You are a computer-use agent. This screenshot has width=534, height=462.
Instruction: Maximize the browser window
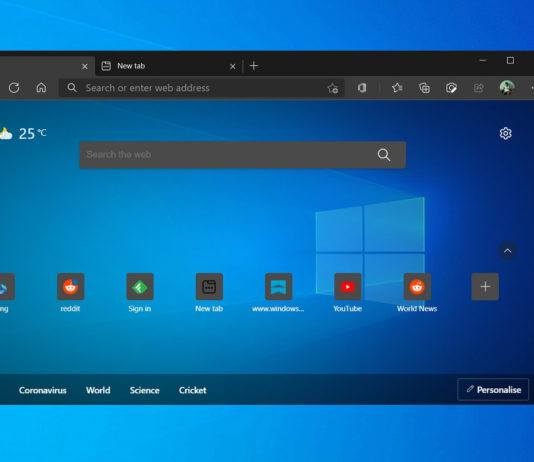pos(510,61)
